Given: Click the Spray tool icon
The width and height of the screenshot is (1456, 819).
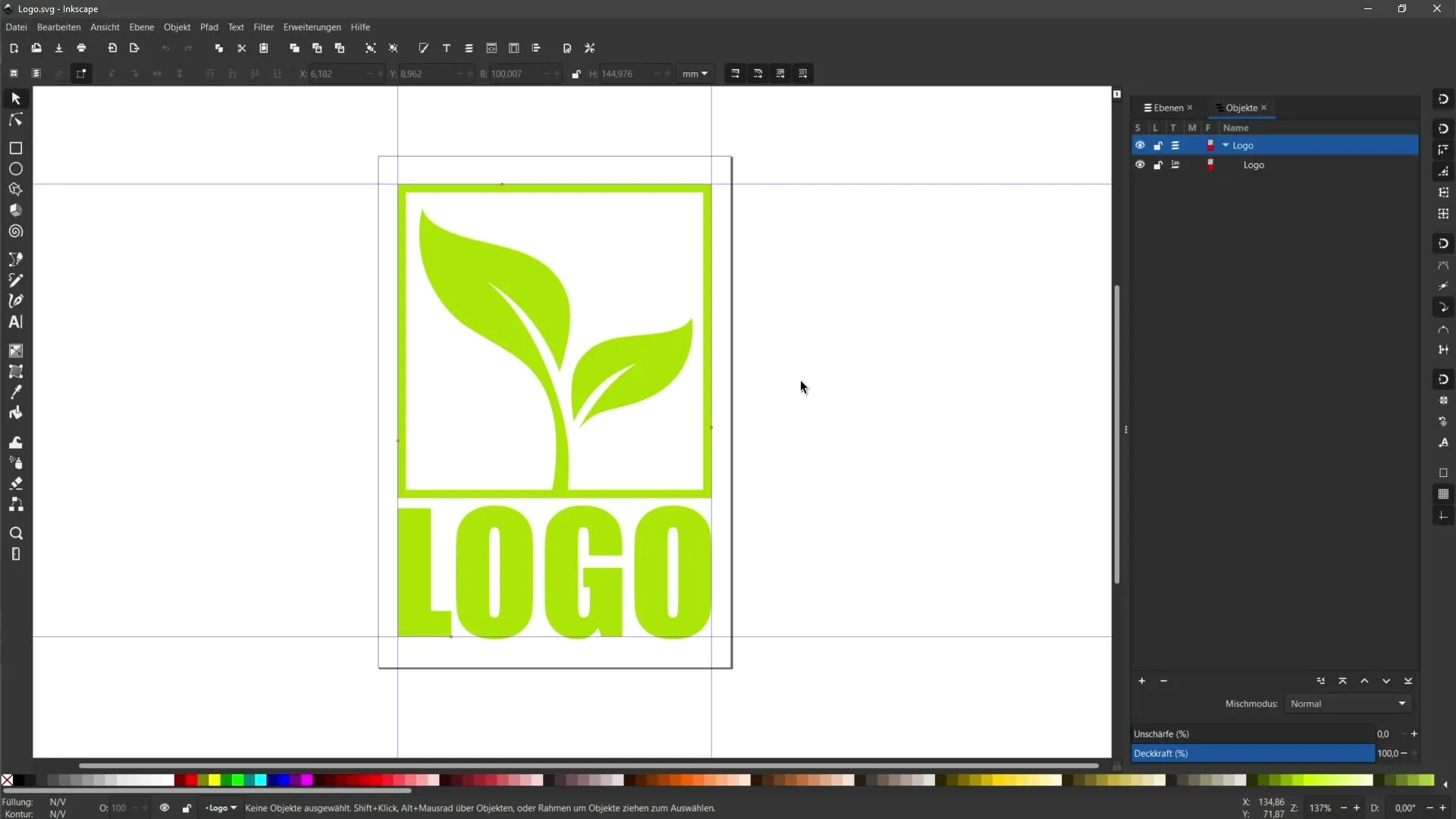Looking at the screenshot, I should [x=15, y=463].
